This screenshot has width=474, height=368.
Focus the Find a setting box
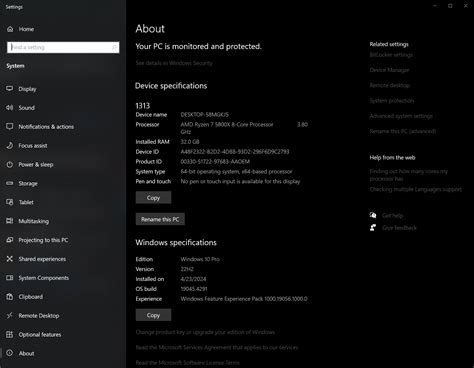tap(63, 47)
